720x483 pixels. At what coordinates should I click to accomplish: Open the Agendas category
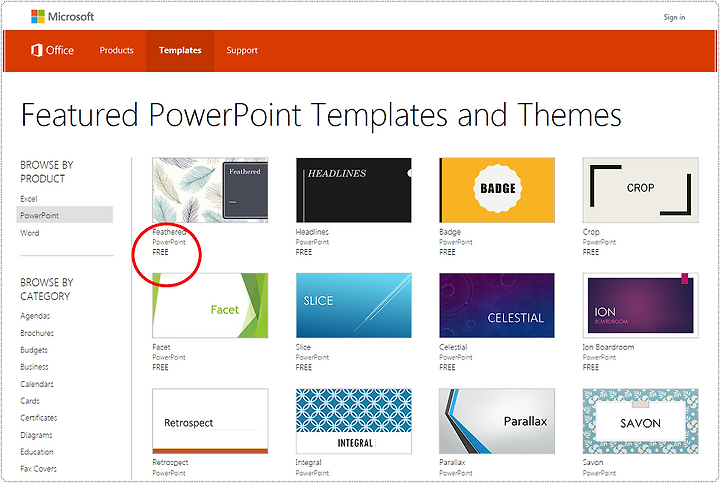coord(35,316)
